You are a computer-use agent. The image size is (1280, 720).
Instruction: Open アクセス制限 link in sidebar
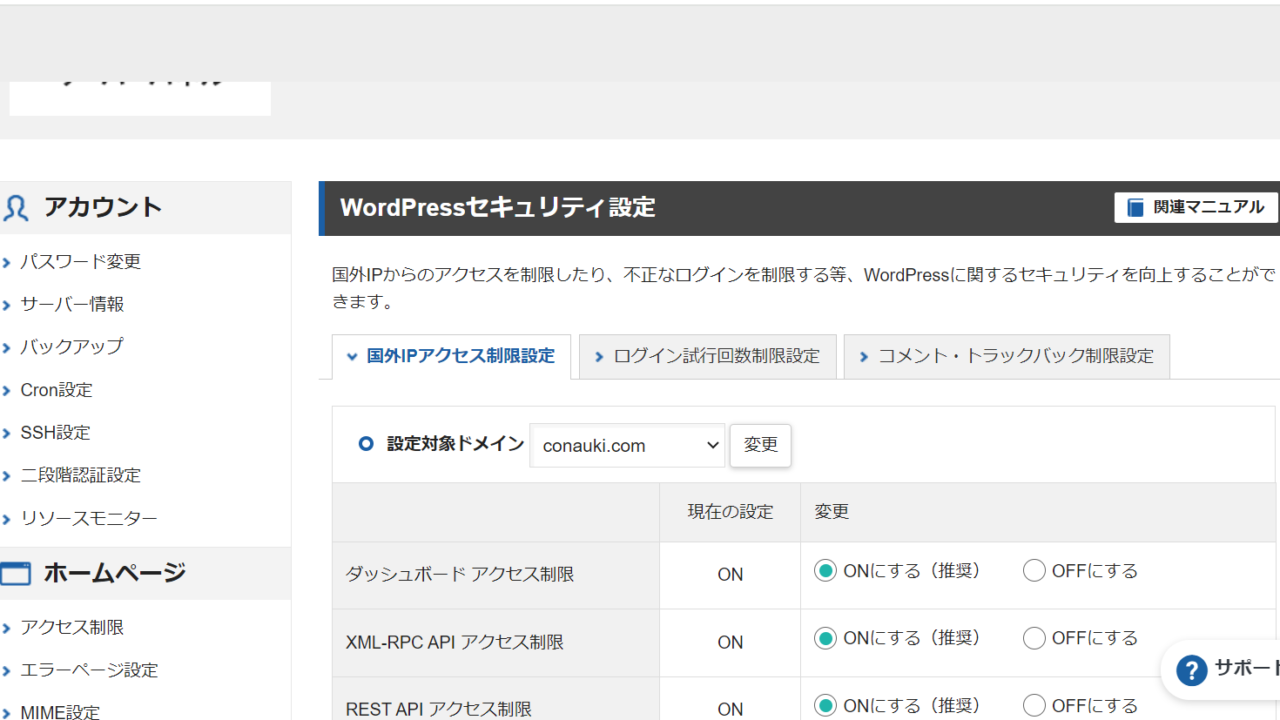(x=72, y=628)
